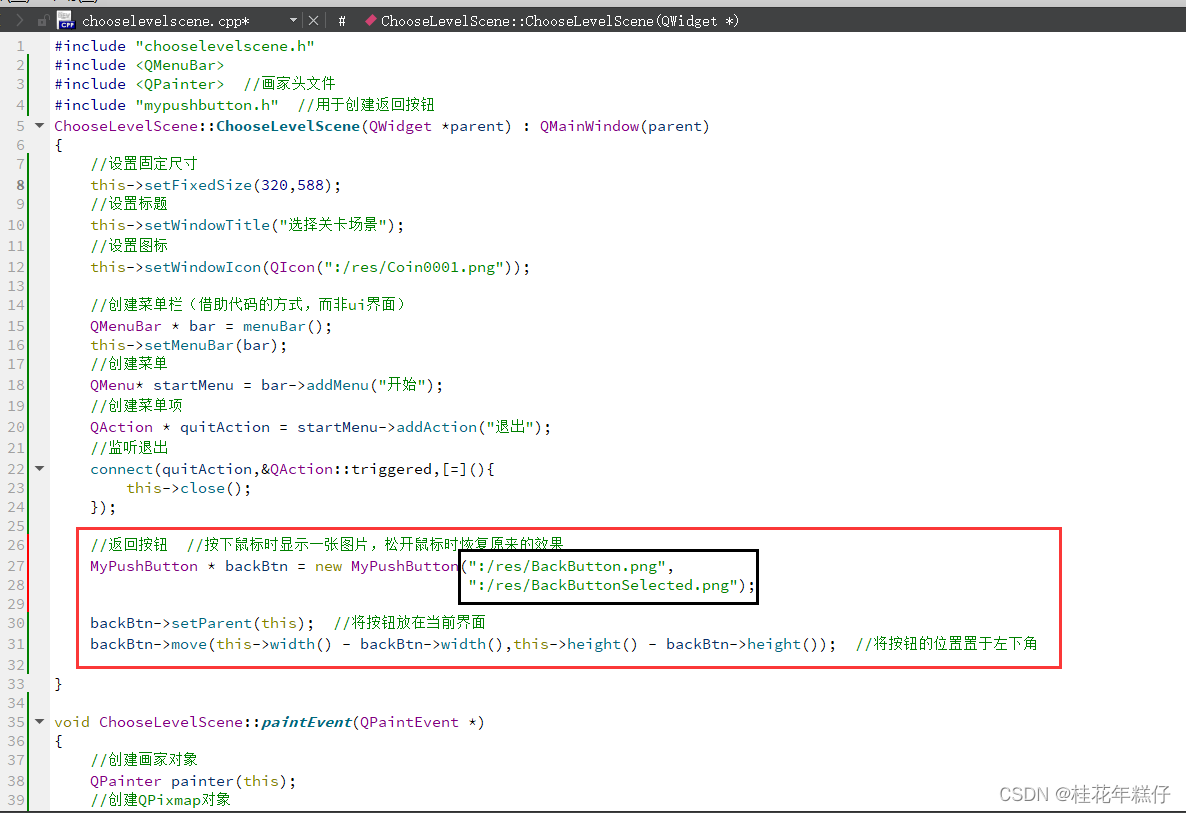Click ":/res/Coin0001.png" string
This screenshot has width=1186, height=813.
414,267
